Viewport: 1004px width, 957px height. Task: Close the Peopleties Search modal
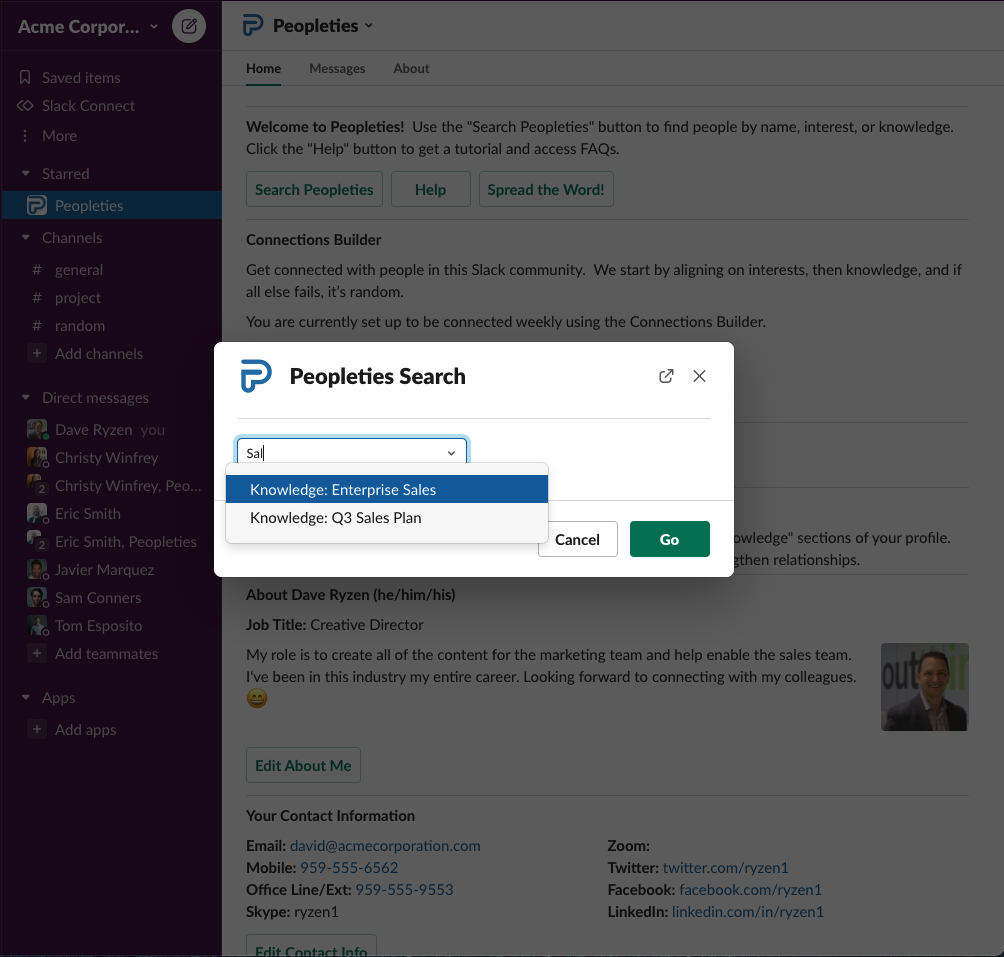pyautogui.click(x=699, y=376)
